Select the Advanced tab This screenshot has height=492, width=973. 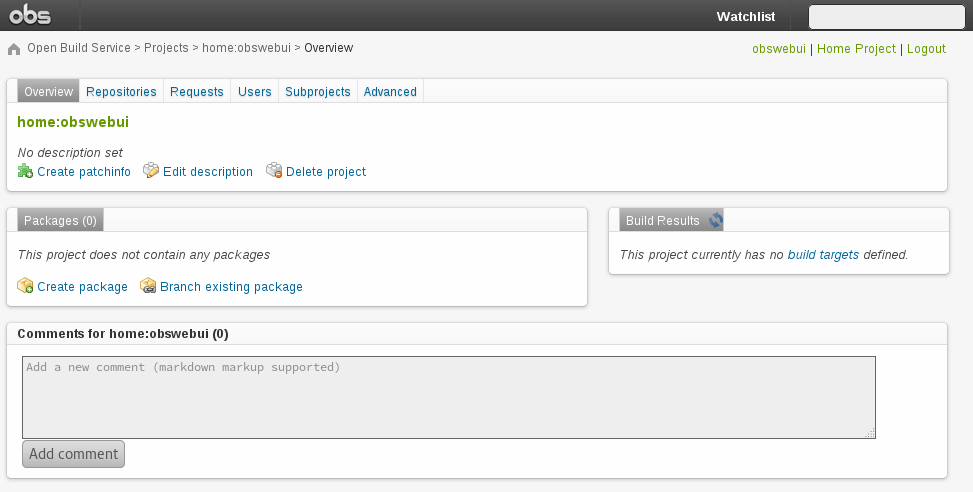[390, 91]
